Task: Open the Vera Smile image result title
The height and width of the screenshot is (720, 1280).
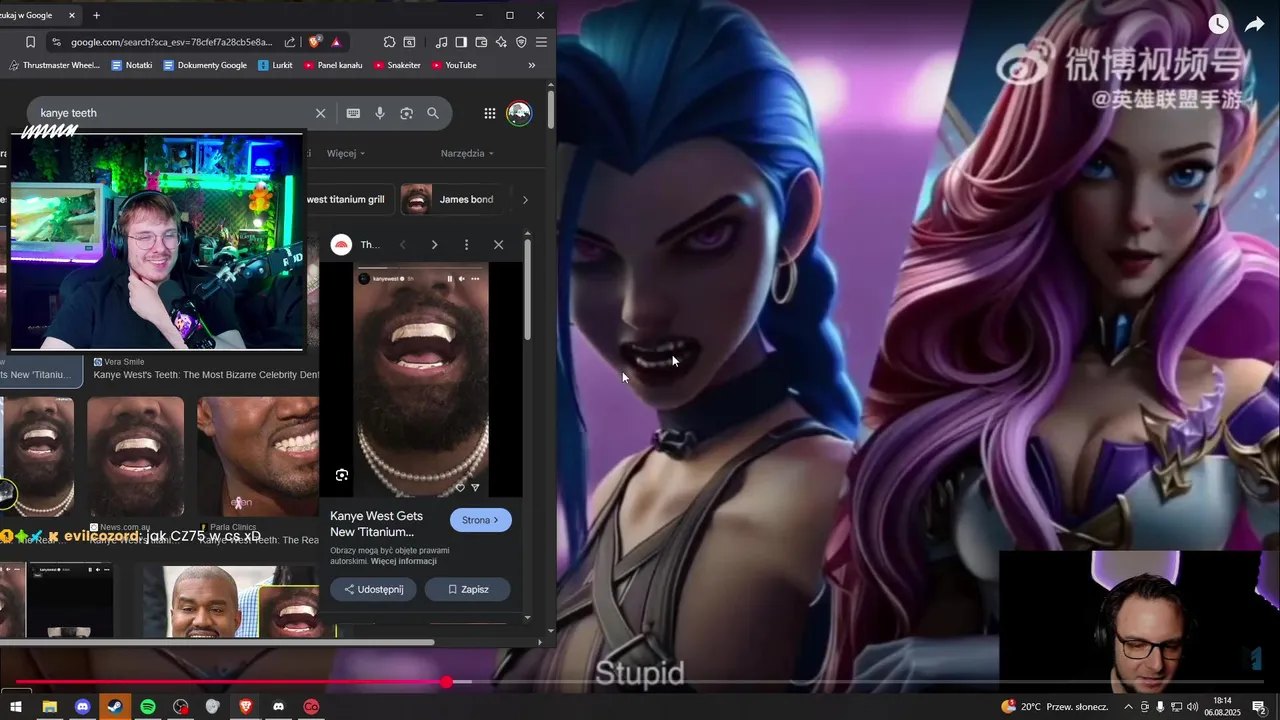Action: point(206,375)
